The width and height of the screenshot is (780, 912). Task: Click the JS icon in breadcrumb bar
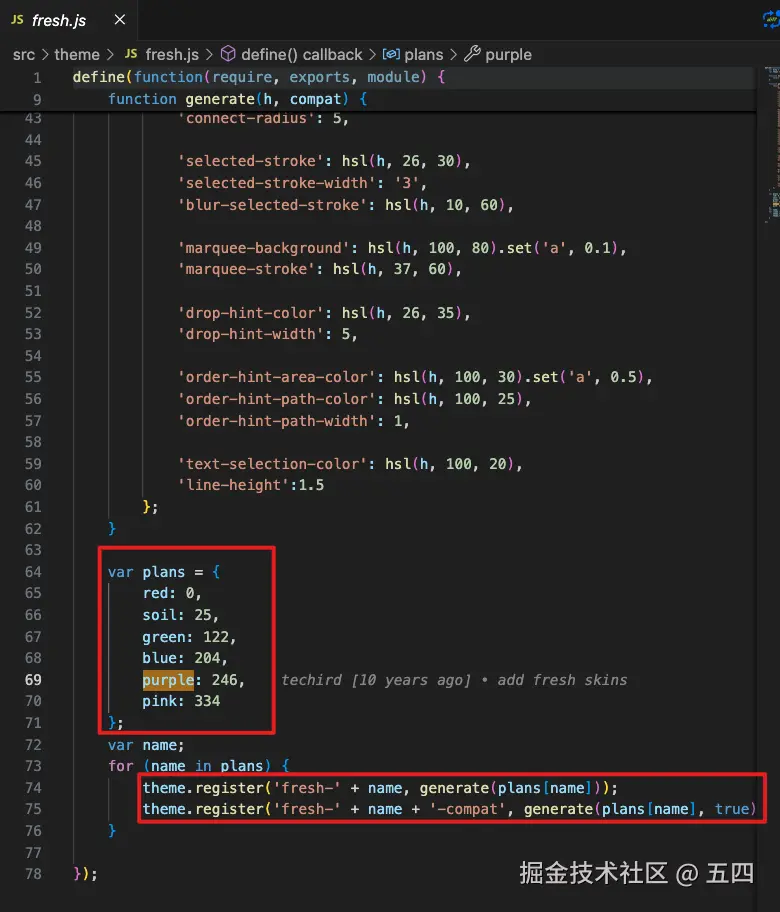[x=131, y=54]
